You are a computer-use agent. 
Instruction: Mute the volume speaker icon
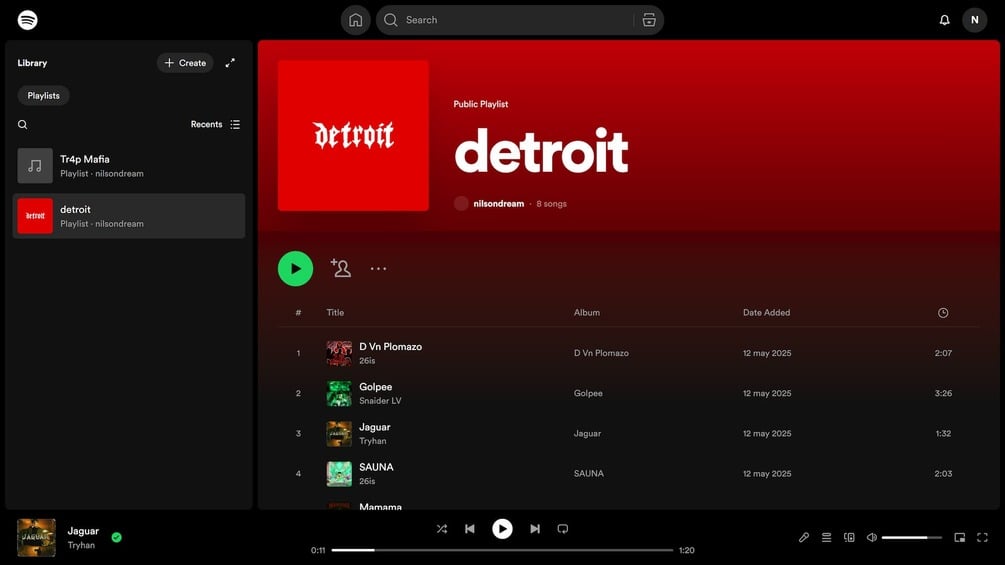pyautogui.click(x=872, y=537)
